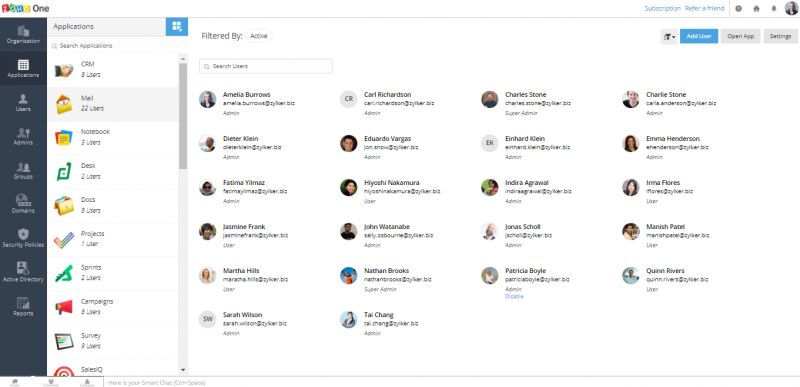Open the Reports sidebar section
This screenshot has height=387, width=800.
23,306
